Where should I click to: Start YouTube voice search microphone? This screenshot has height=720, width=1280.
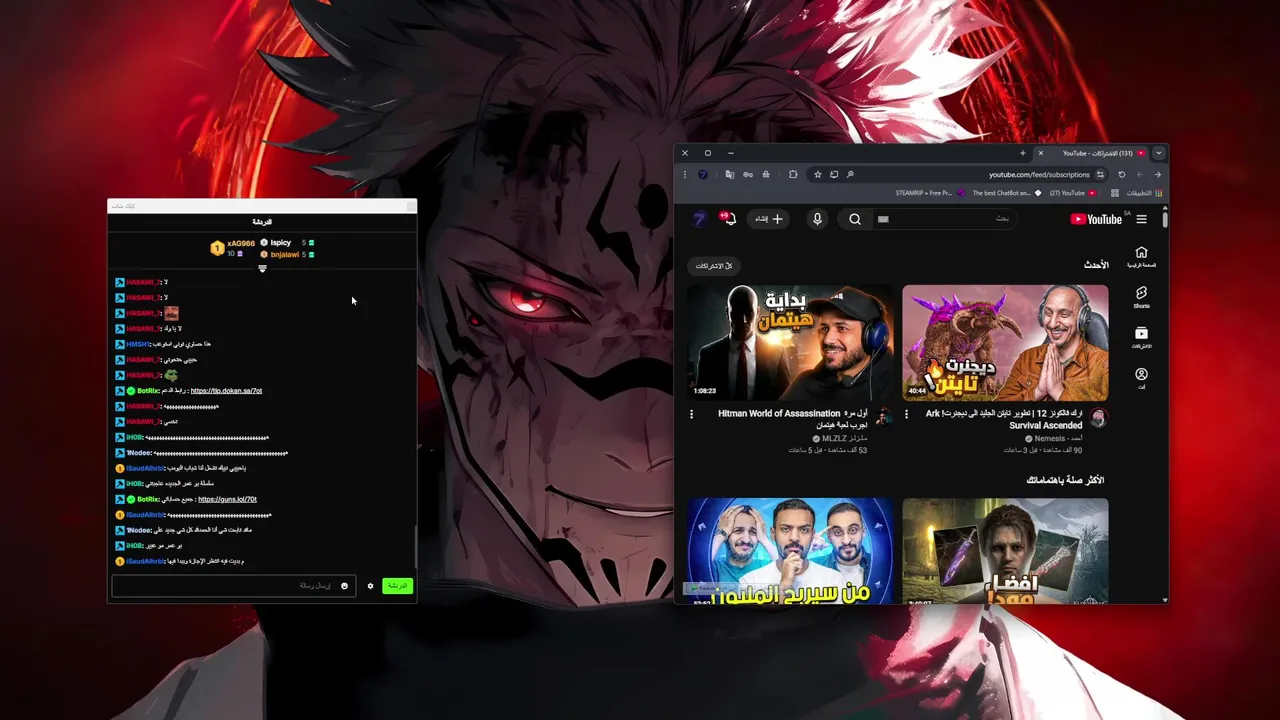pos(817,219)
